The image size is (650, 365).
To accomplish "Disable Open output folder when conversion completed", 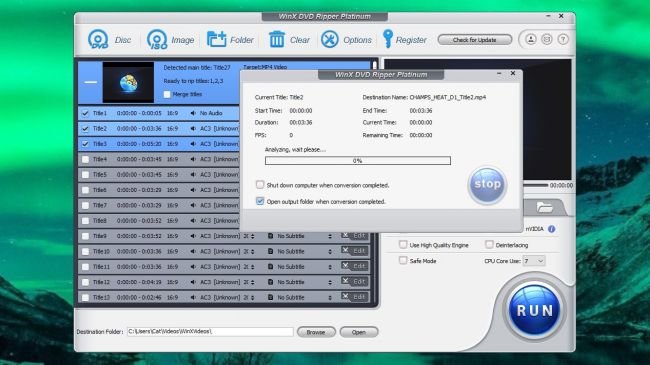I will [x=260, y=201].
